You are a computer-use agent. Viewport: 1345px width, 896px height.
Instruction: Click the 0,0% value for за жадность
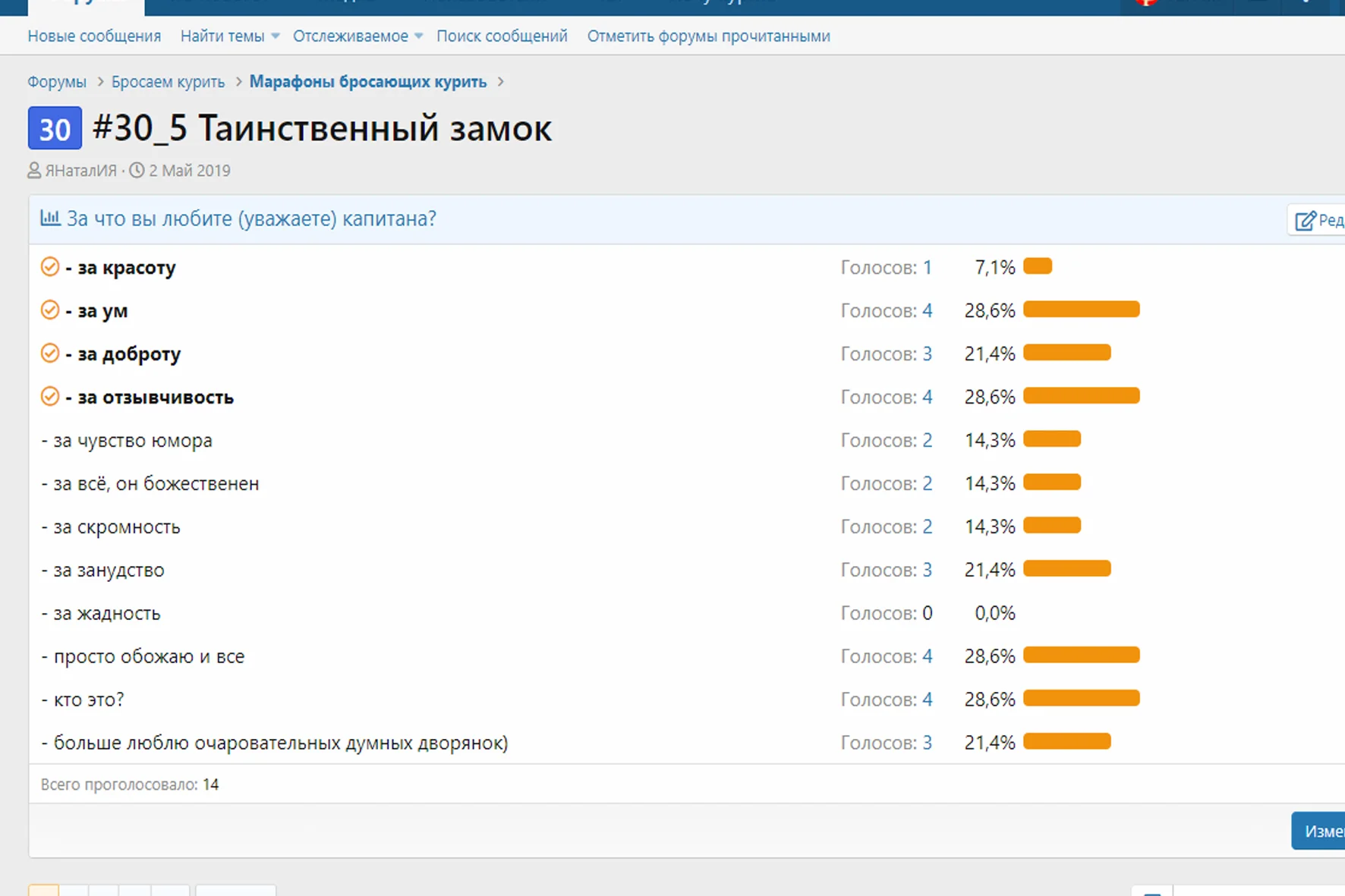tap(995, 614)
